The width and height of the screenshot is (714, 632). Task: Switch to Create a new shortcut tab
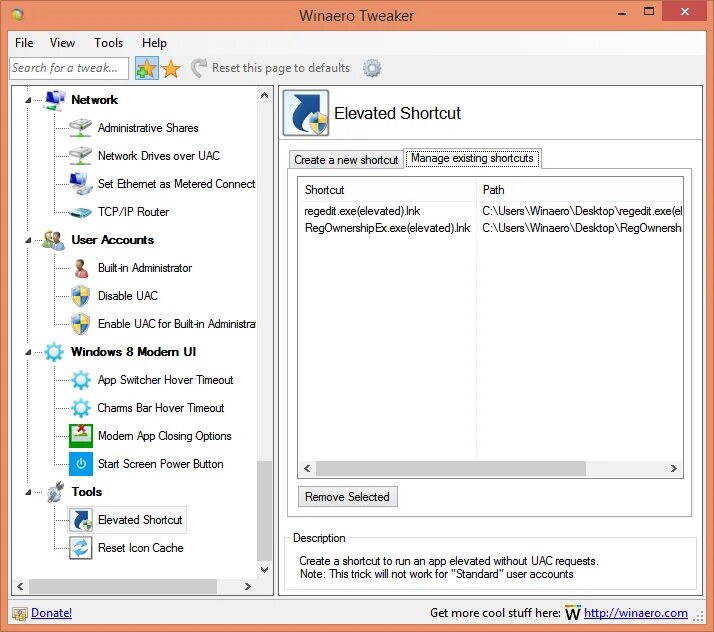pyautogui.click(x=346, y=160)
